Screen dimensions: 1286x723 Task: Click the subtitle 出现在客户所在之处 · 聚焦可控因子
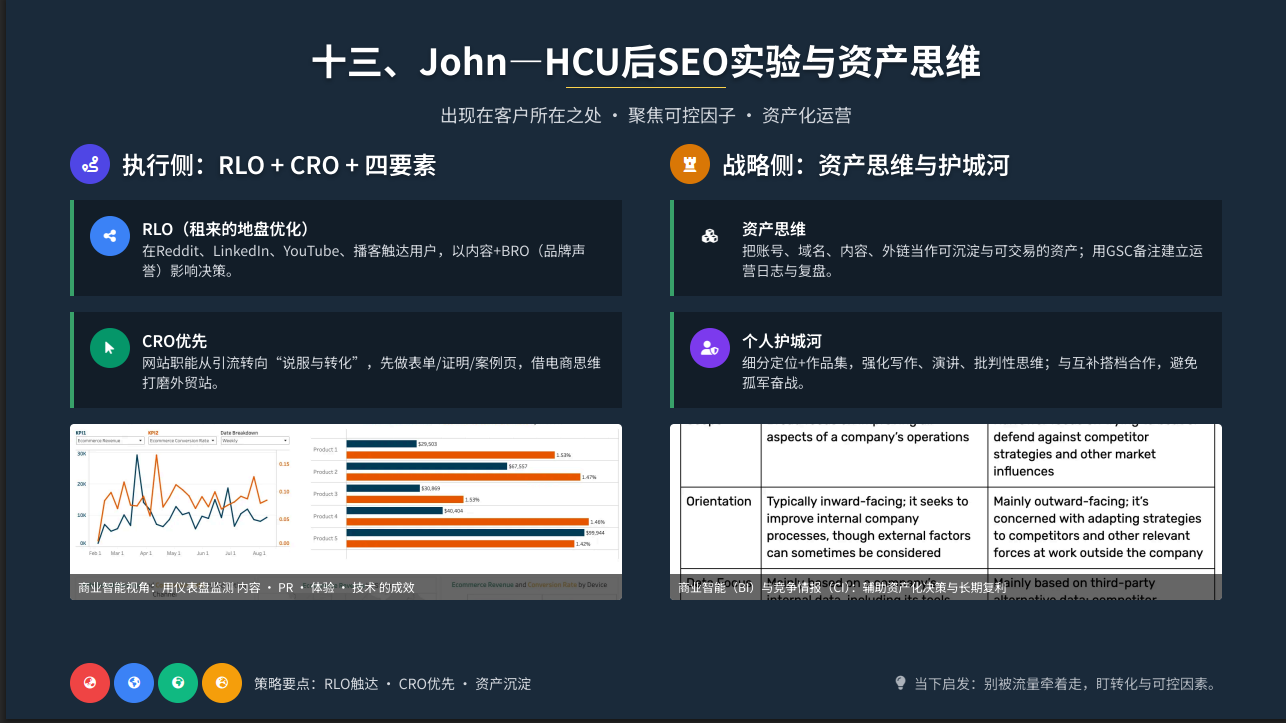tap(588, 115)
